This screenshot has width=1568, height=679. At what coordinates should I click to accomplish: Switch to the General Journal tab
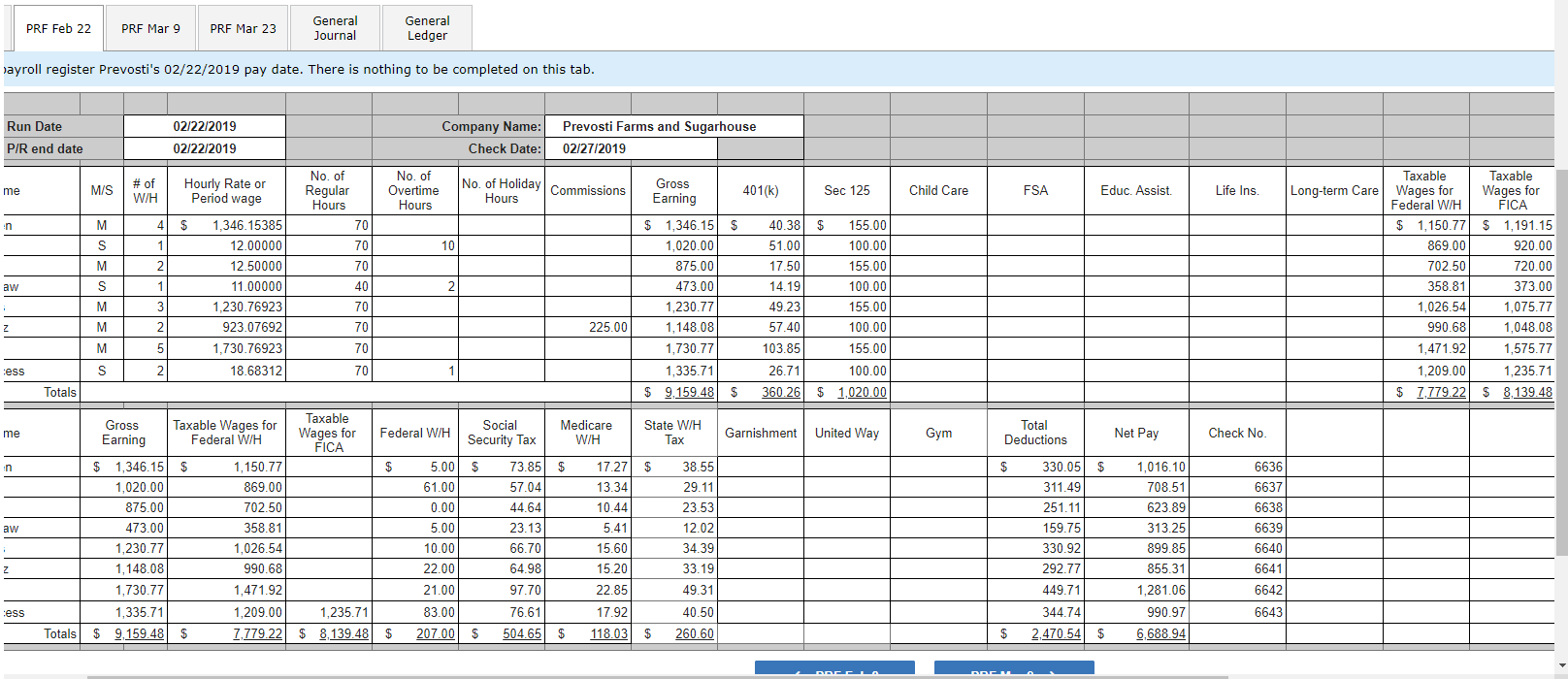(335, 28)
